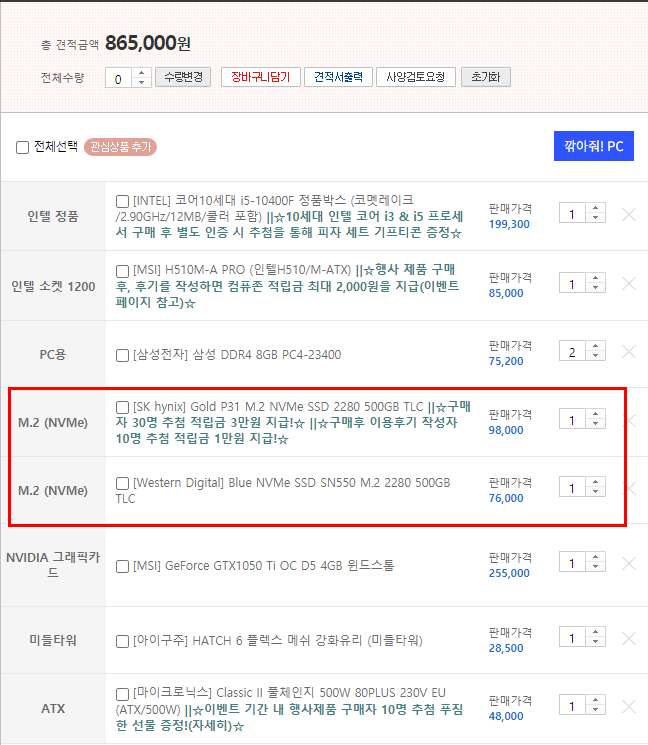
Task: Increase quantity for DDR4 8GB memory
Action: (x=595, y=345)
